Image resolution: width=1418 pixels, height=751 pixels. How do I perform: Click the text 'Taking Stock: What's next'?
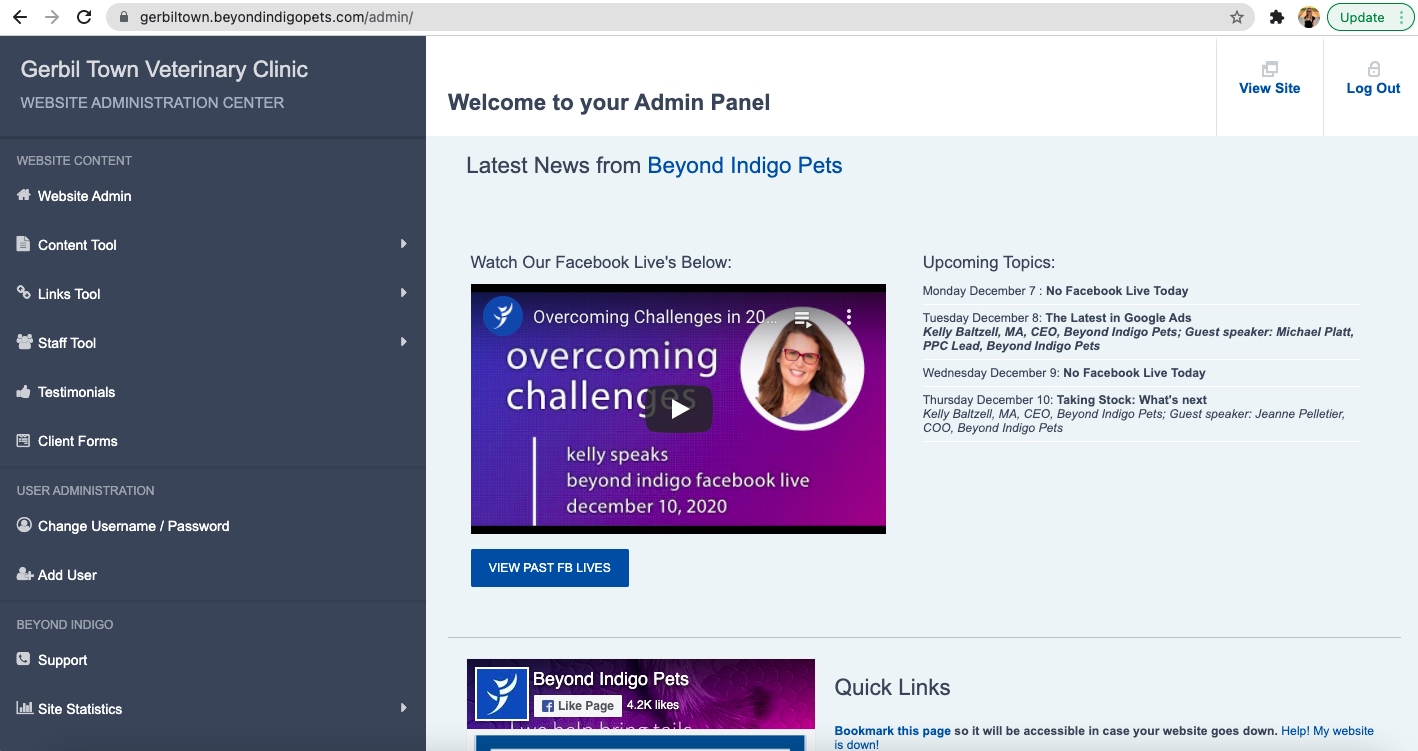tap(1132, 400)
